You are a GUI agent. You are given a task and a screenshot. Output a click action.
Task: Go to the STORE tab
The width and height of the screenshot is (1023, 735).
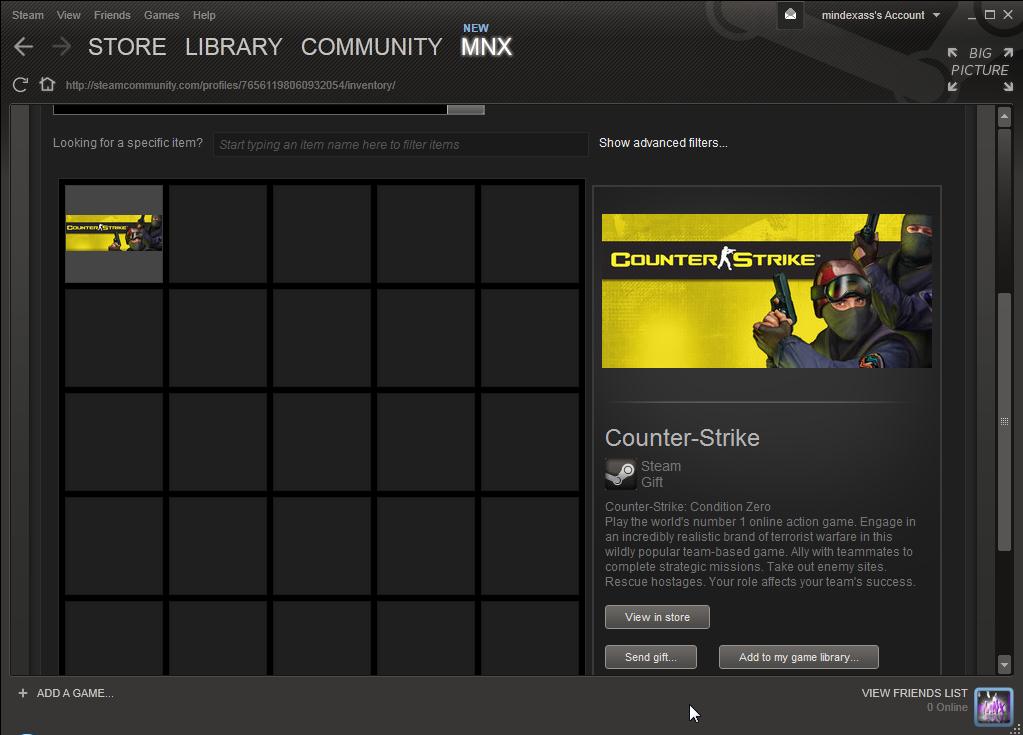tap(127, 47)
